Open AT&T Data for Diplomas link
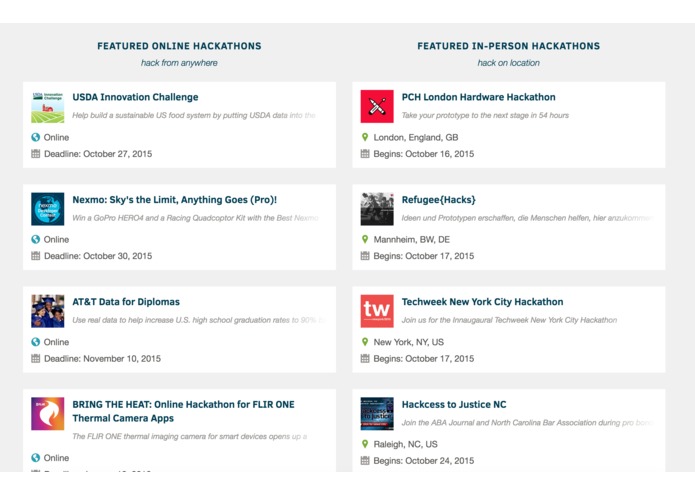Image resolution: width=695 pixels, height=494 pixels. 126,302
